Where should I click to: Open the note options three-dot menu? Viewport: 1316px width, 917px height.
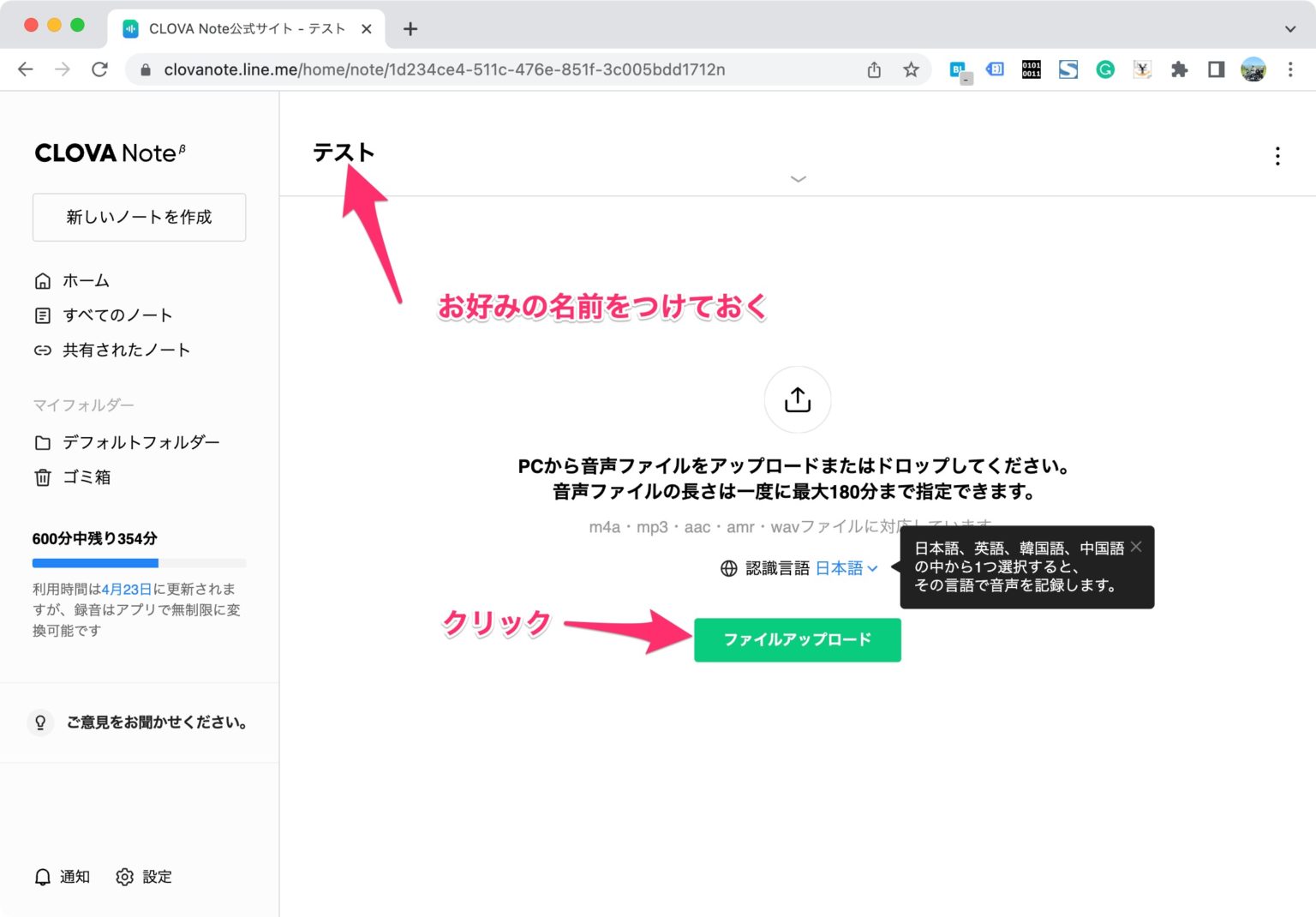tap(1277, 157)
